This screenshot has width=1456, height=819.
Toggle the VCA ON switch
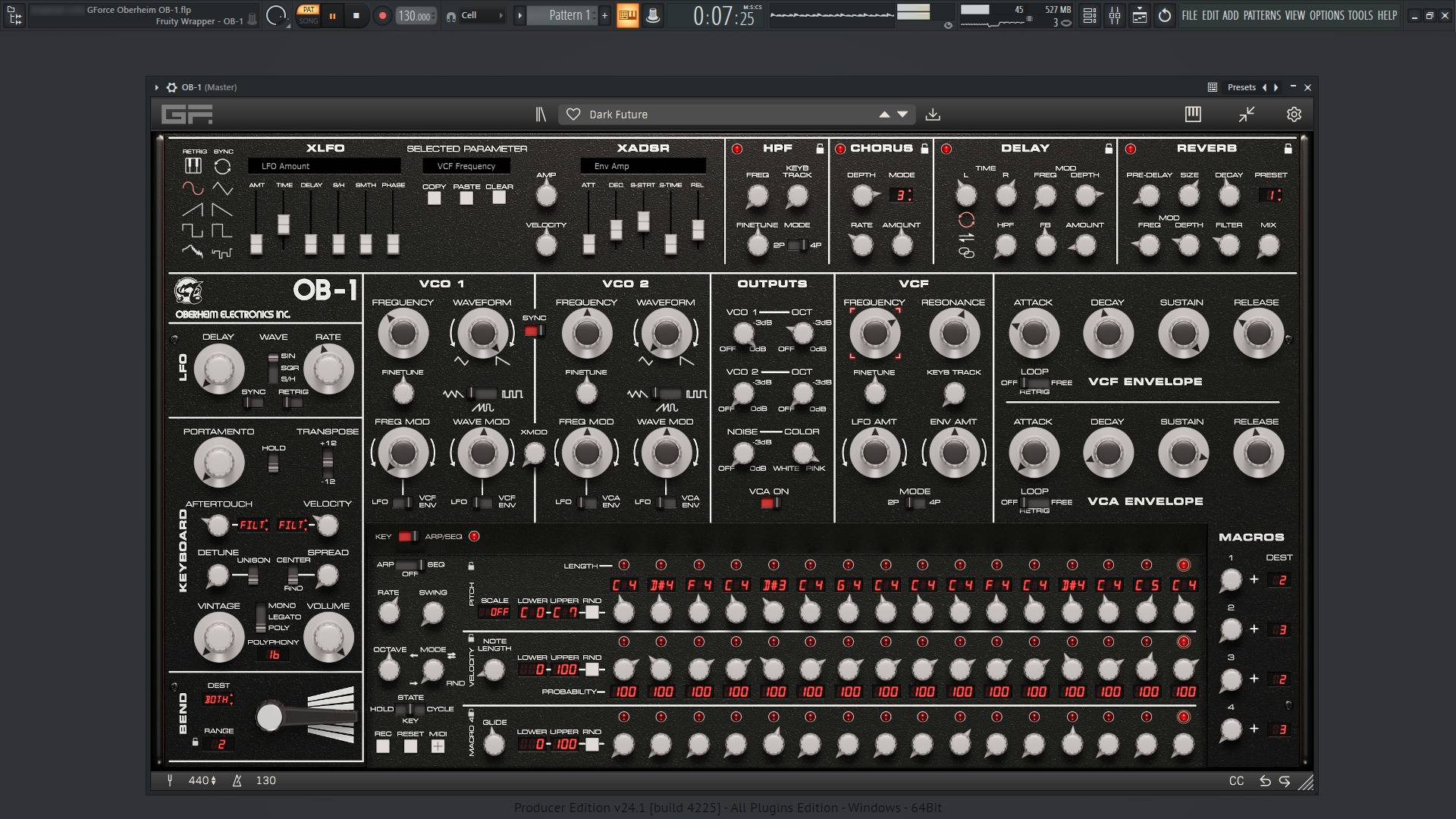coord(770,504)
